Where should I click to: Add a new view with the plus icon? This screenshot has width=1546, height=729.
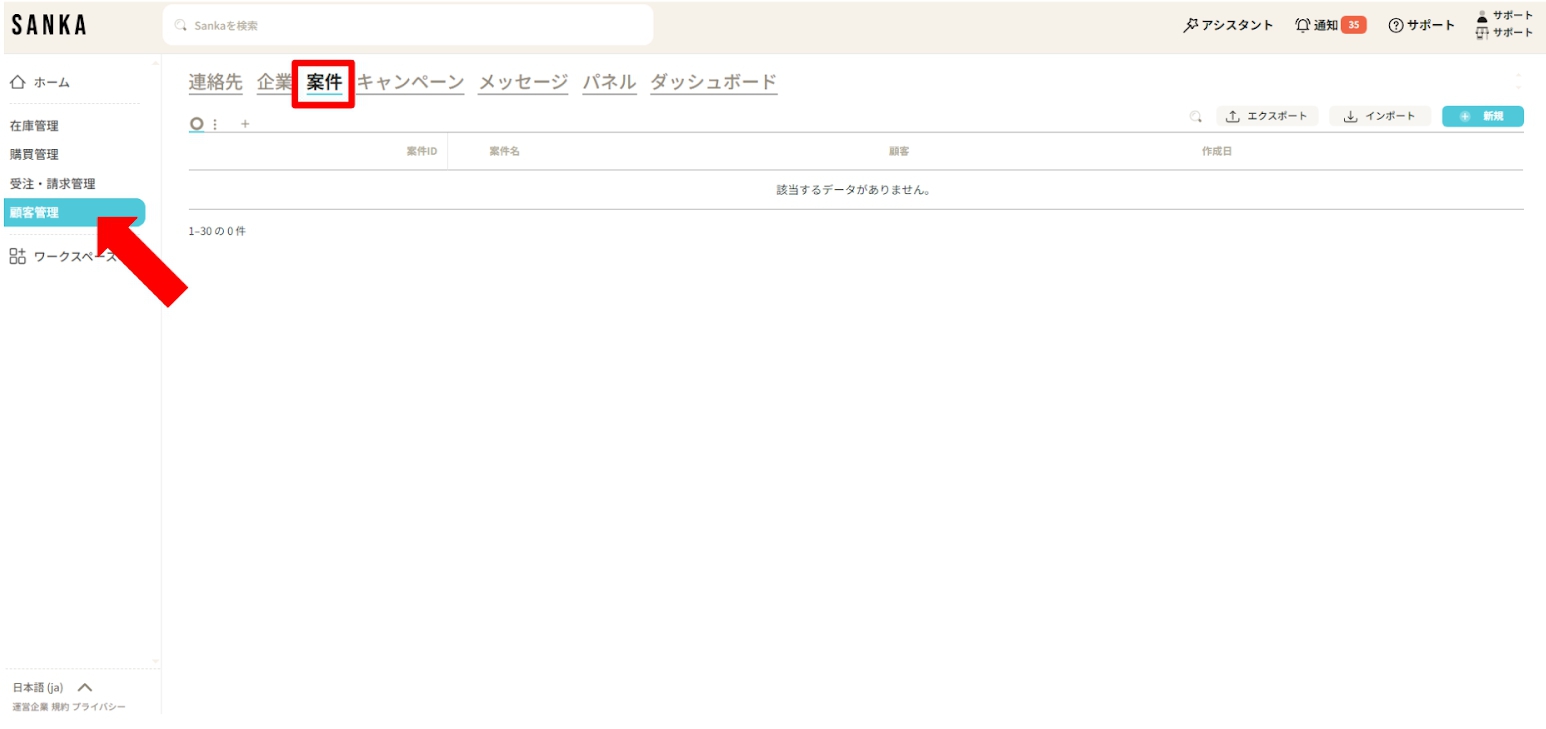[245, 124]
